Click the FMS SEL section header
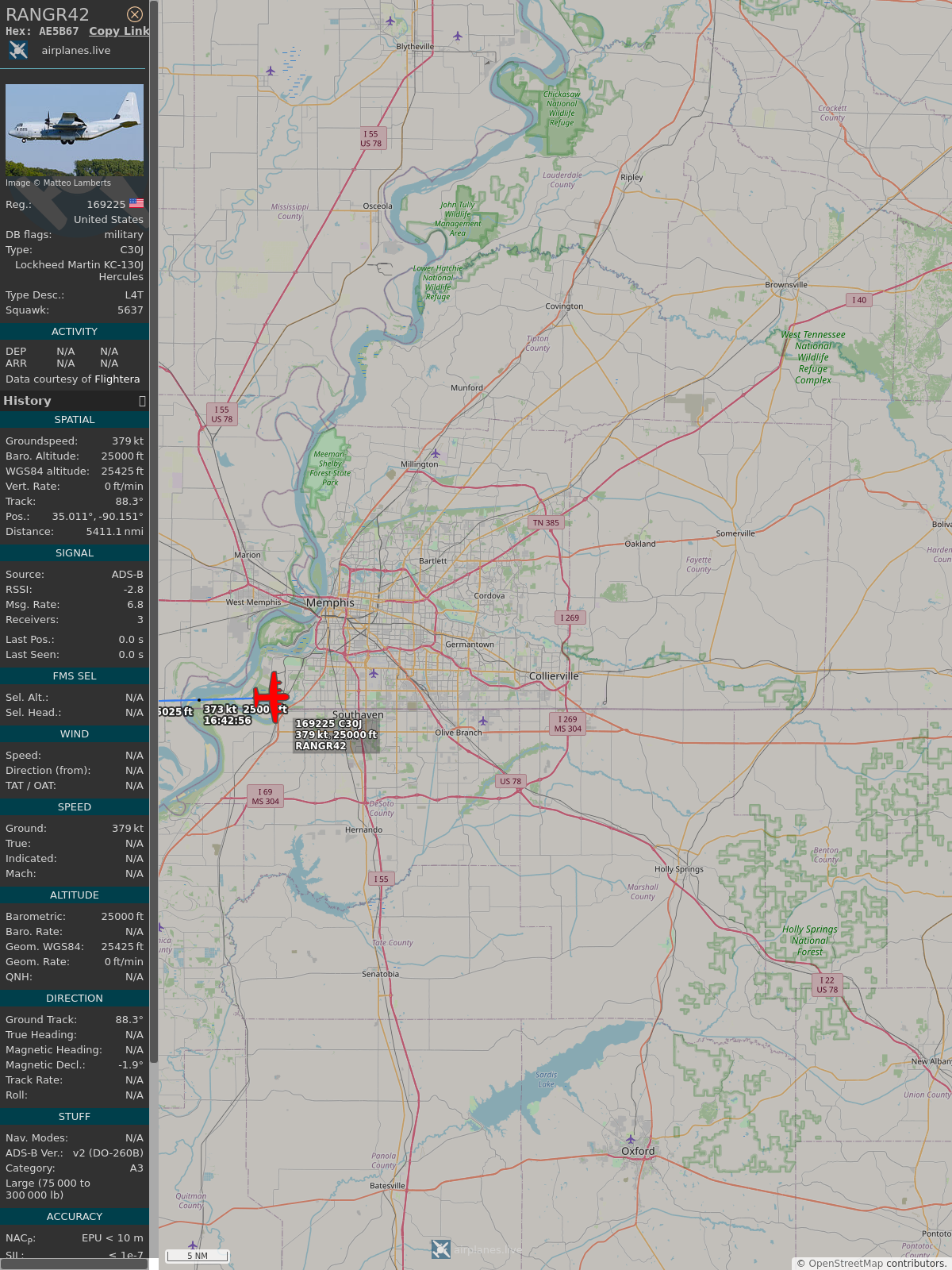Viewport: 952px width, 1270px height. click(75, 676)
